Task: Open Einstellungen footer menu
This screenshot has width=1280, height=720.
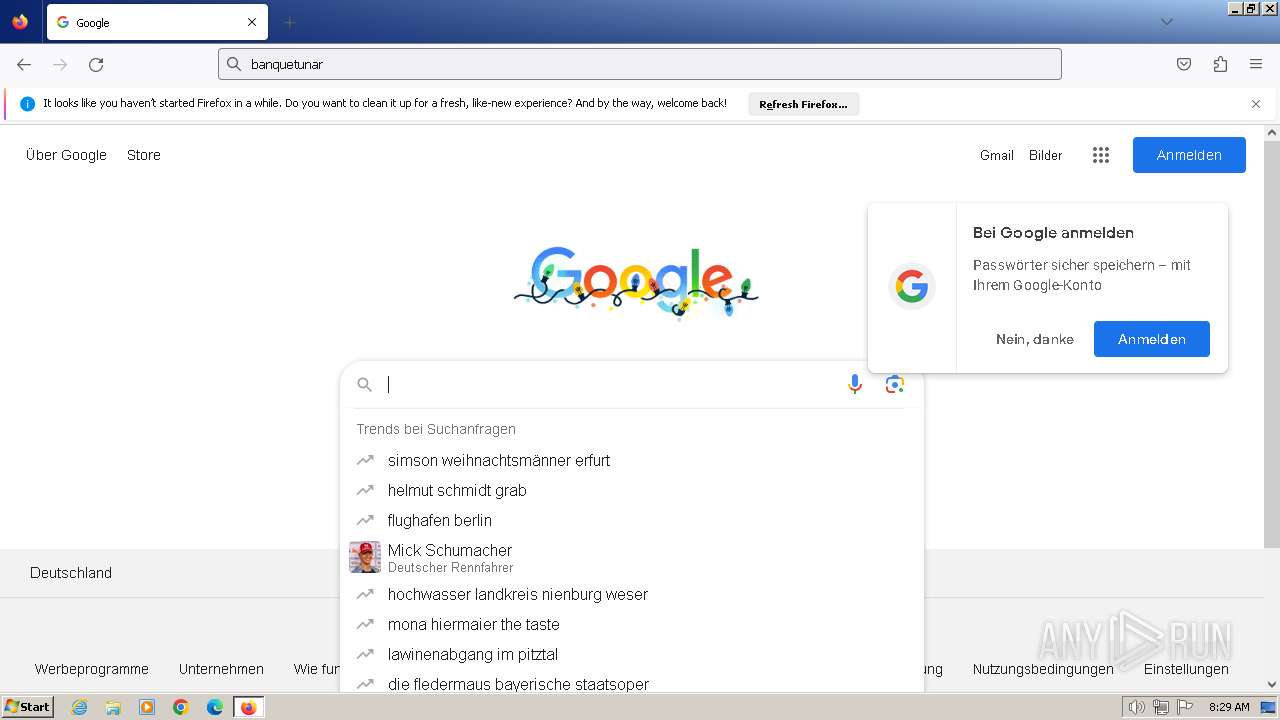Action: pos(1186,669)
